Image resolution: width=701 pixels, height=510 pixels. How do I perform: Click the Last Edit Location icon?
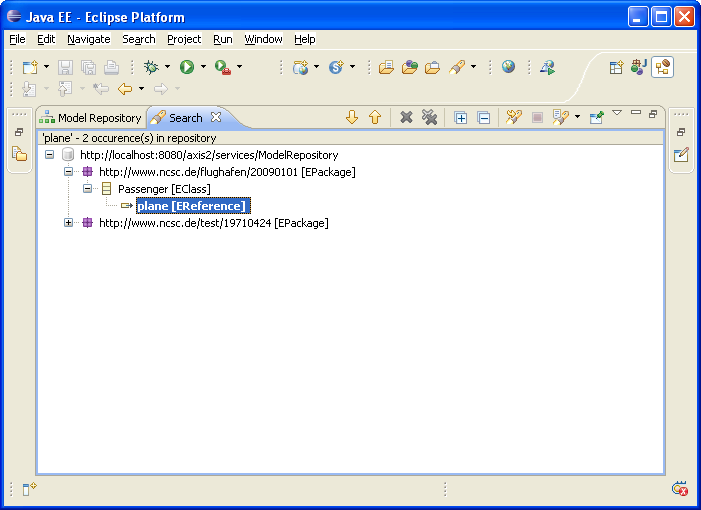pos(101,89)
